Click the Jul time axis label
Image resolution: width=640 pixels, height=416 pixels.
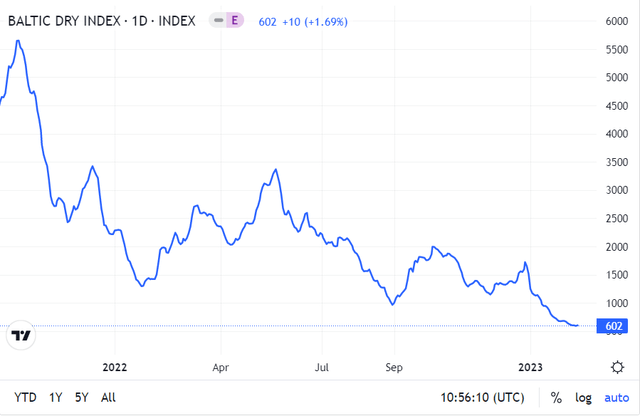pyautogui.click(x=322, y=367)
